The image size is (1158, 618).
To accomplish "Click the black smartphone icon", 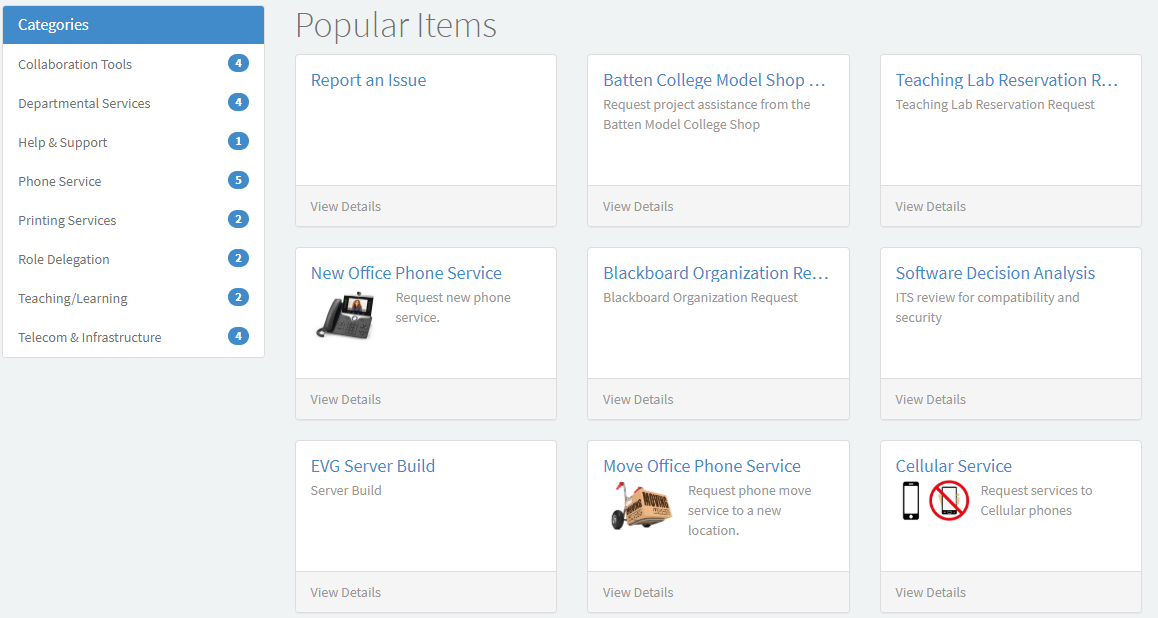I will pos(910,500).
